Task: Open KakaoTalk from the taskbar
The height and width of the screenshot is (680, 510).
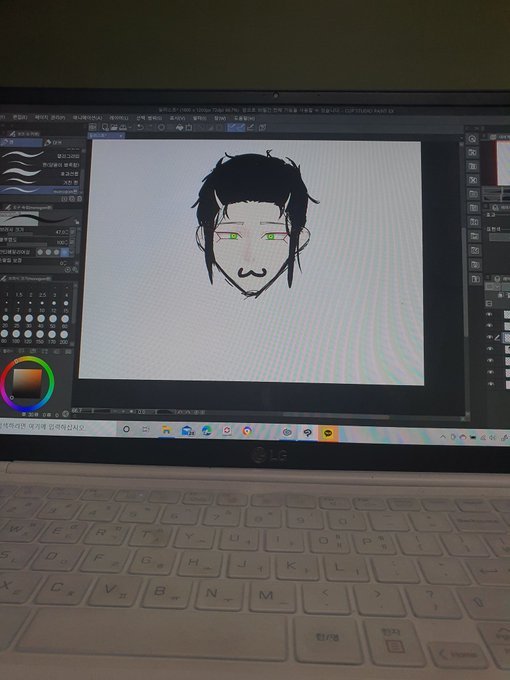Action: tap(328, 433)
